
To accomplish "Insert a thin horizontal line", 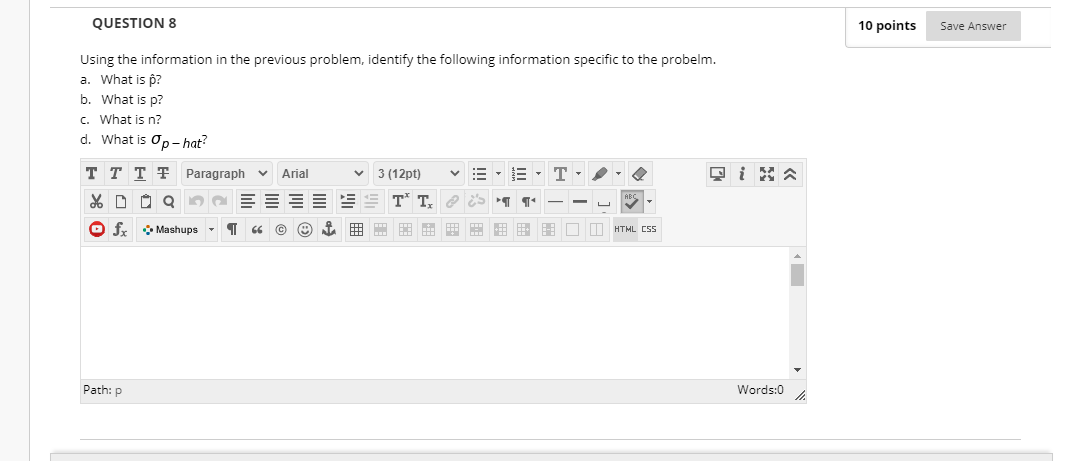I will tap(556, 202).
